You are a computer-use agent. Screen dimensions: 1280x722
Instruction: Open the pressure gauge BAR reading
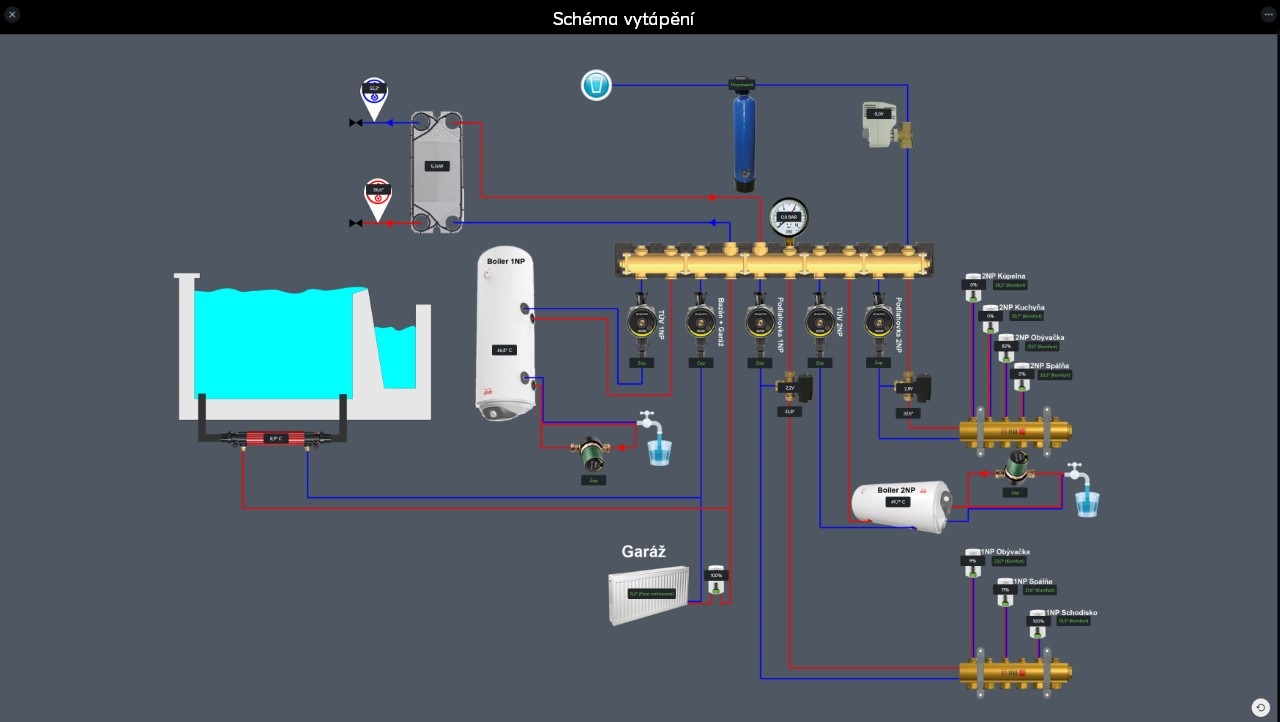pyautogui.click(x=788, y=217)
